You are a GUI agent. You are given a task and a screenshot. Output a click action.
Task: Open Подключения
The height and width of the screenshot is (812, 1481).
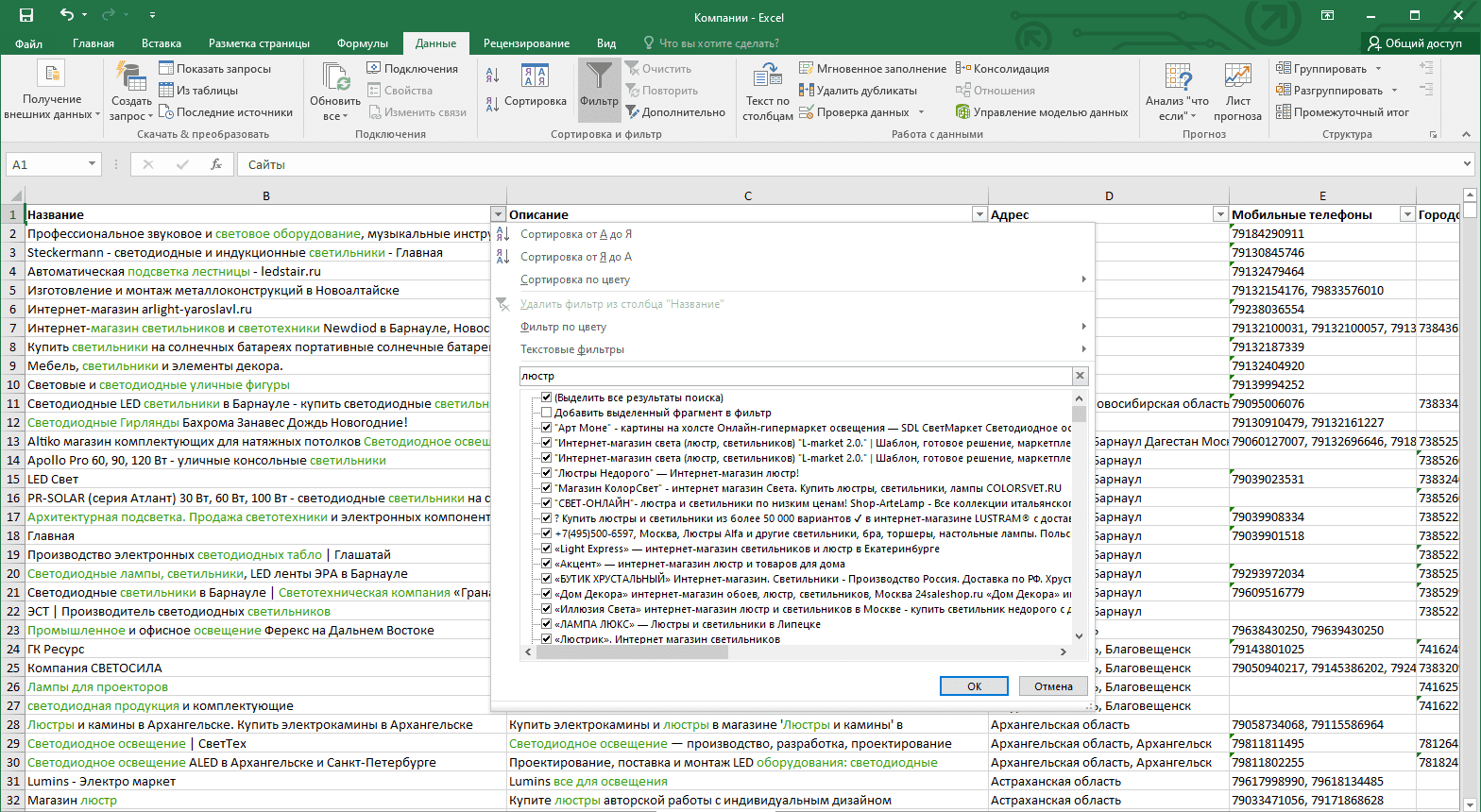tap(412, 69)
